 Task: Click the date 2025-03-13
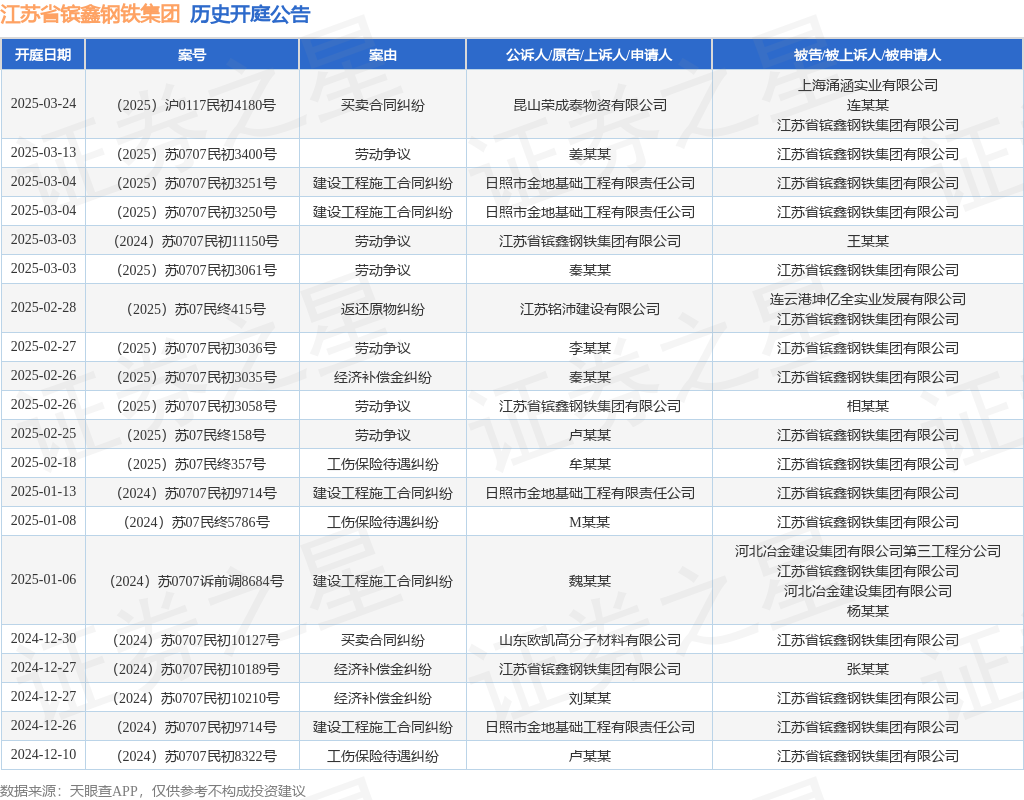point(43,153)
